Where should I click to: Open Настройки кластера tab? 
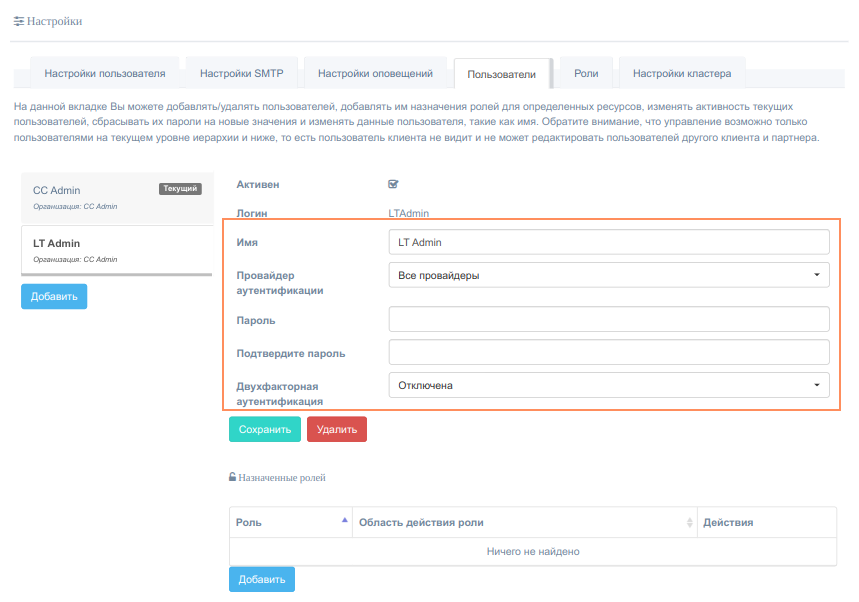pyautogui.click(x=681, y=73)
